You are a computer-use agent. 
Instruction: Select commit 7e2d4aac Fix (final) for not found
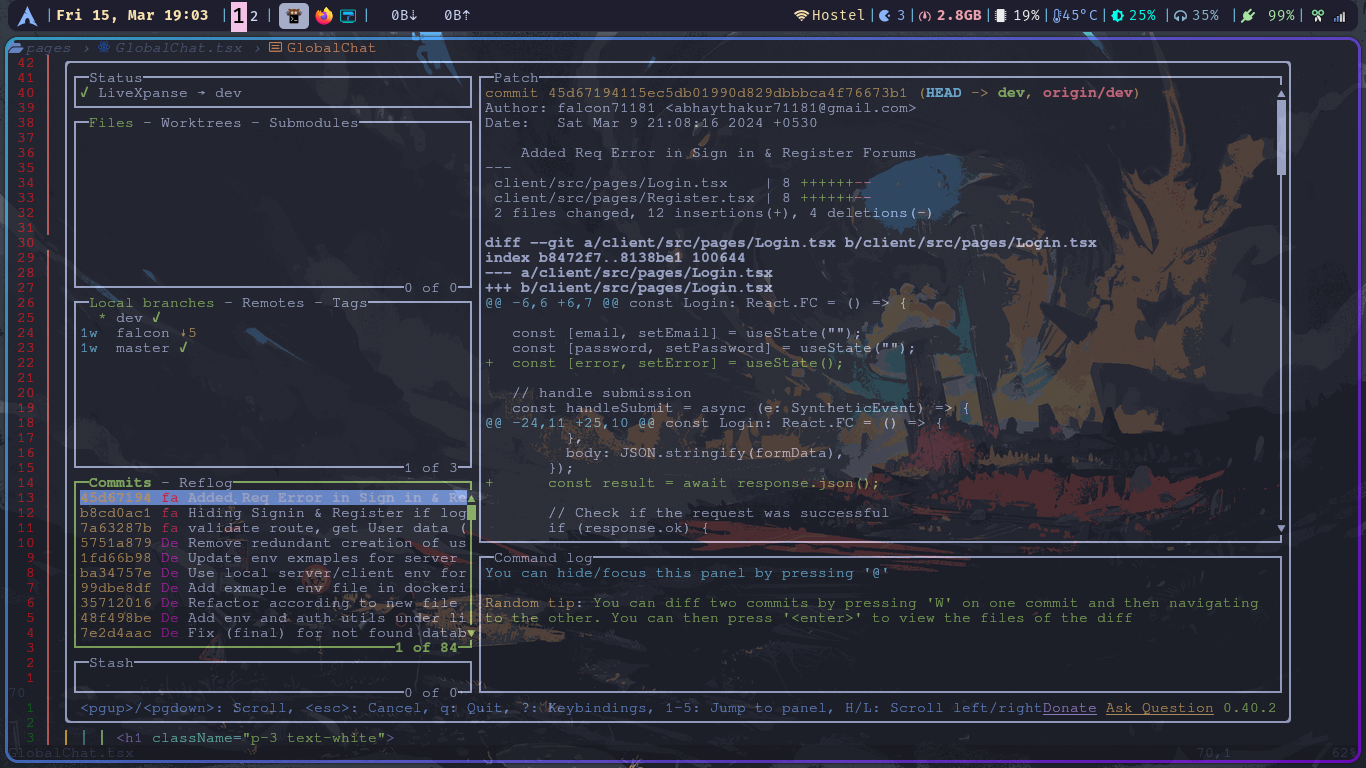click(x=273, y=633)
